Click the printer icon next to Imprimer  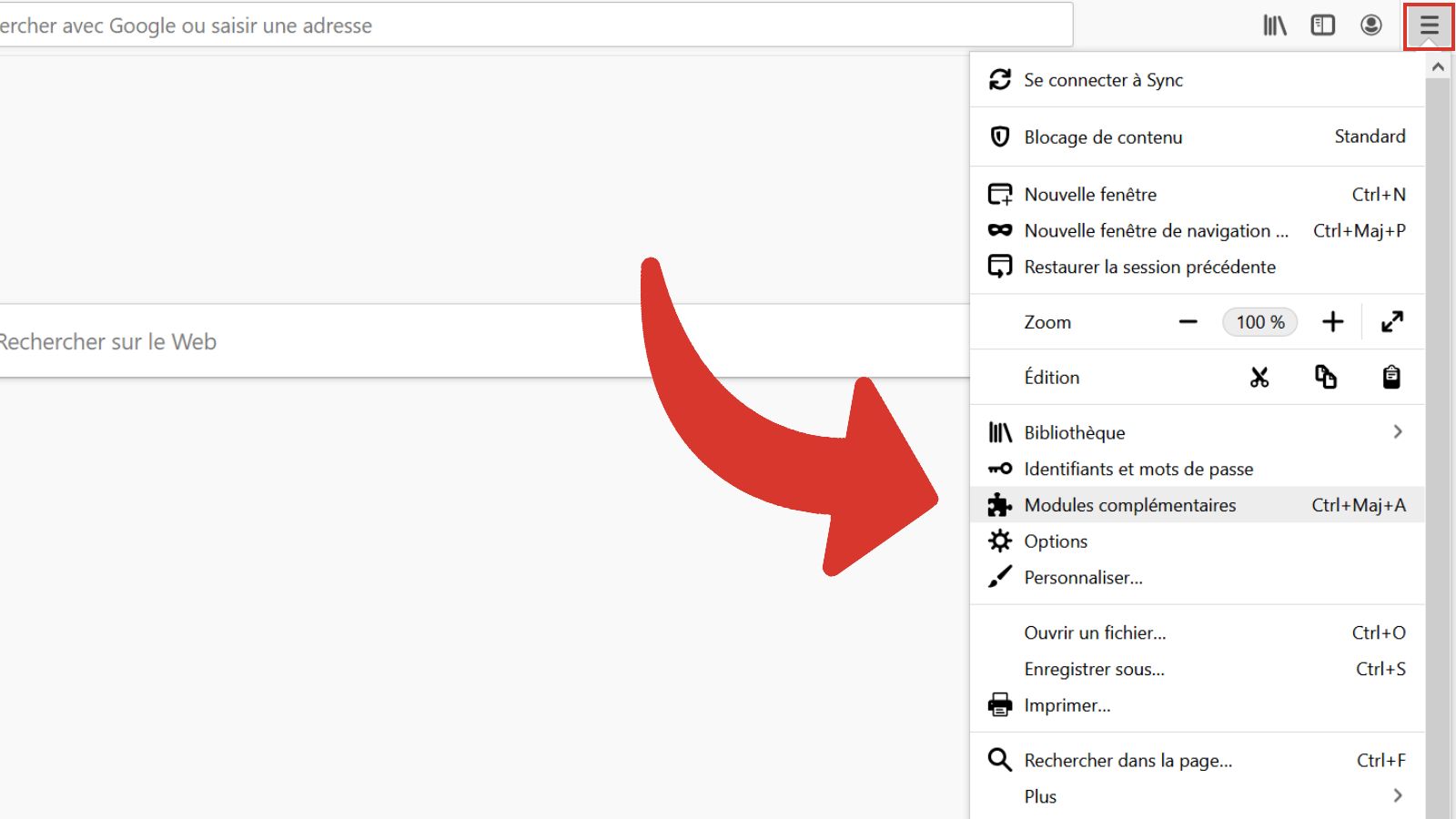(x=999, y=704)
